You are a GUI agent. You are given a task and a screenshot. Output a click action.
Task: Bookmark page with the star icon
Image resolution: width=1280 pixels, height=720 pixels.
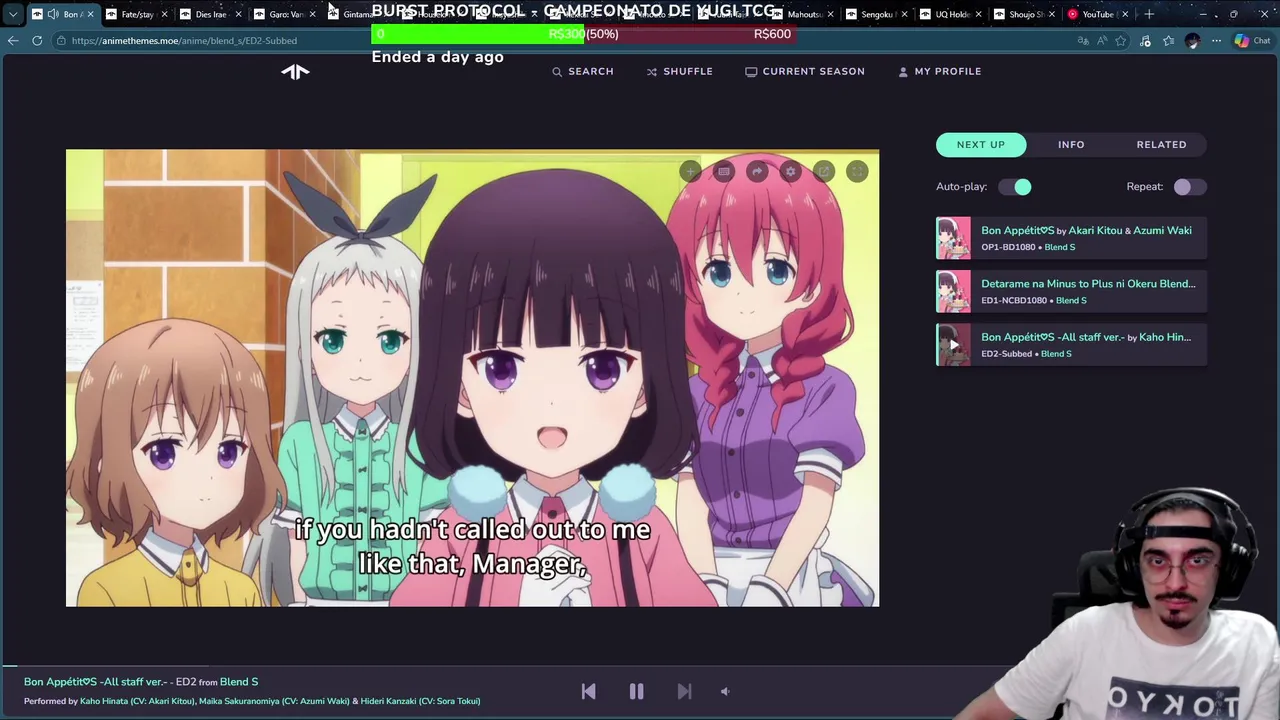tap(1121, 41)
